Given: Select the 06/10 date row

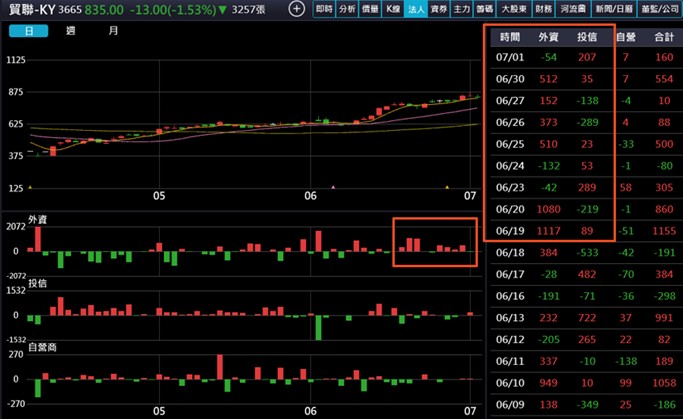Looking at the screenshot, I should [x=586, y=383].
